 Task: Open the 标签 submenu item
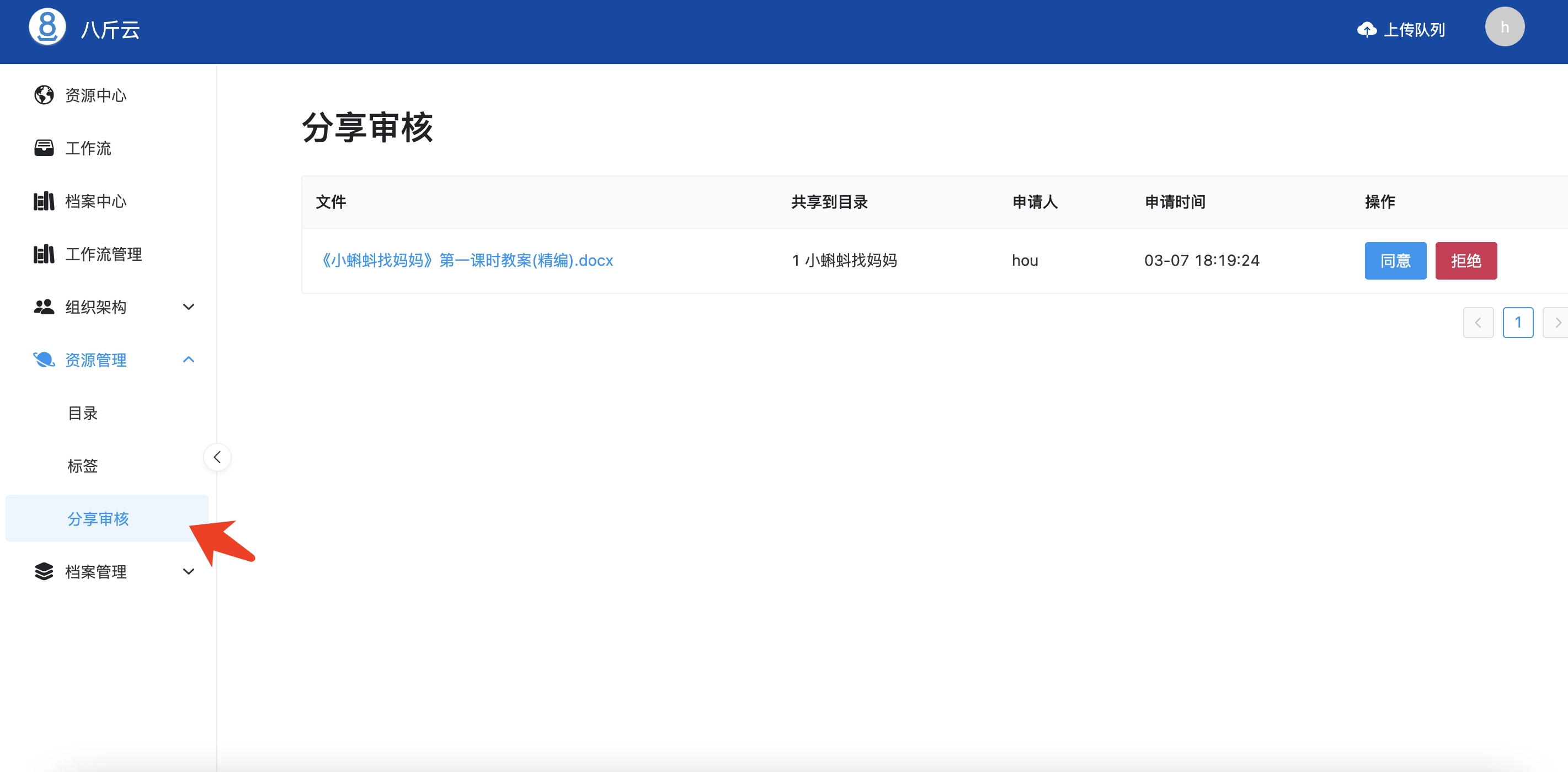pos(83,466)
